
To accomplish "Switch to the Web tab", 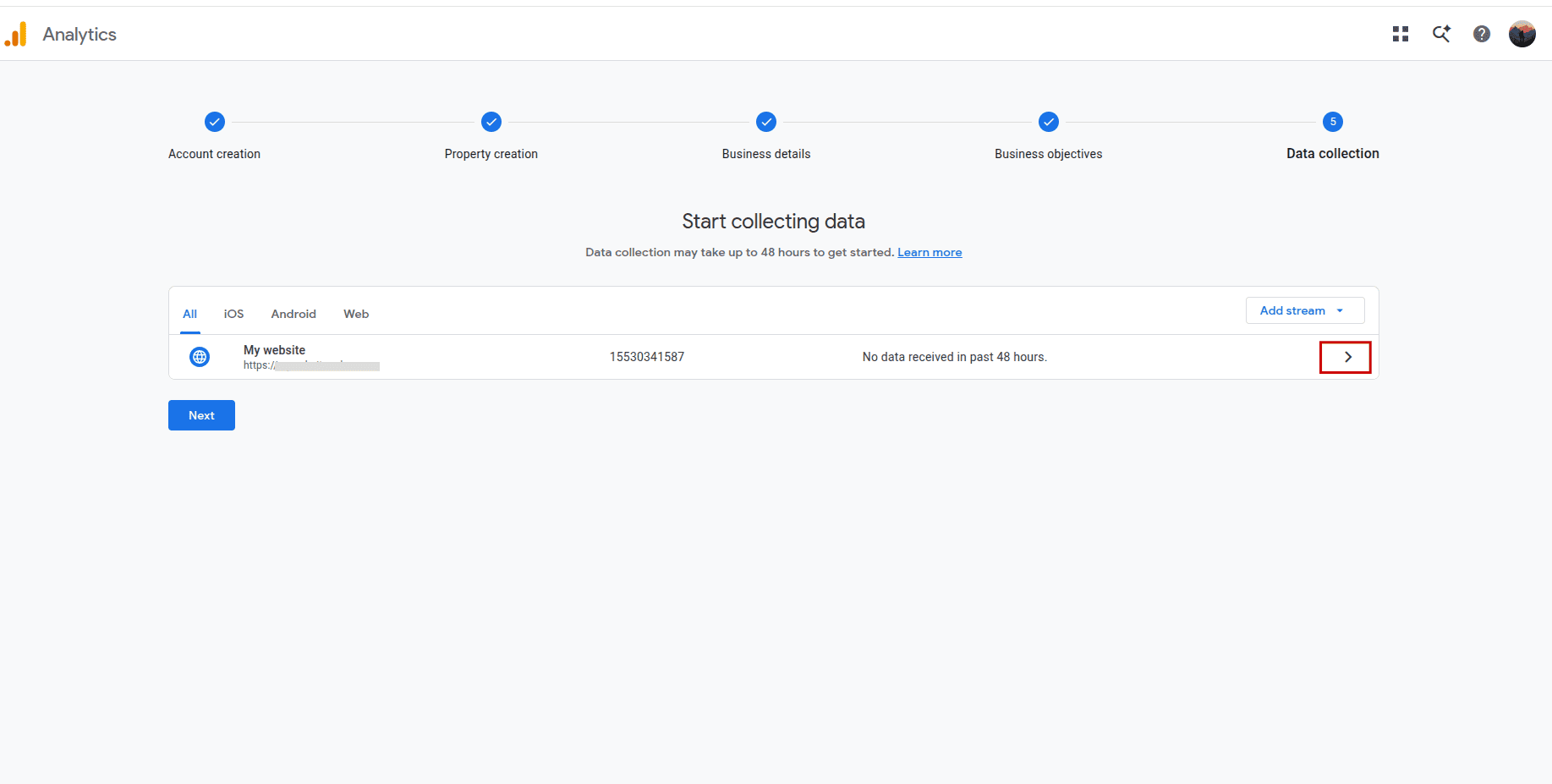I will pyautogui.click(x=356, y=314).
